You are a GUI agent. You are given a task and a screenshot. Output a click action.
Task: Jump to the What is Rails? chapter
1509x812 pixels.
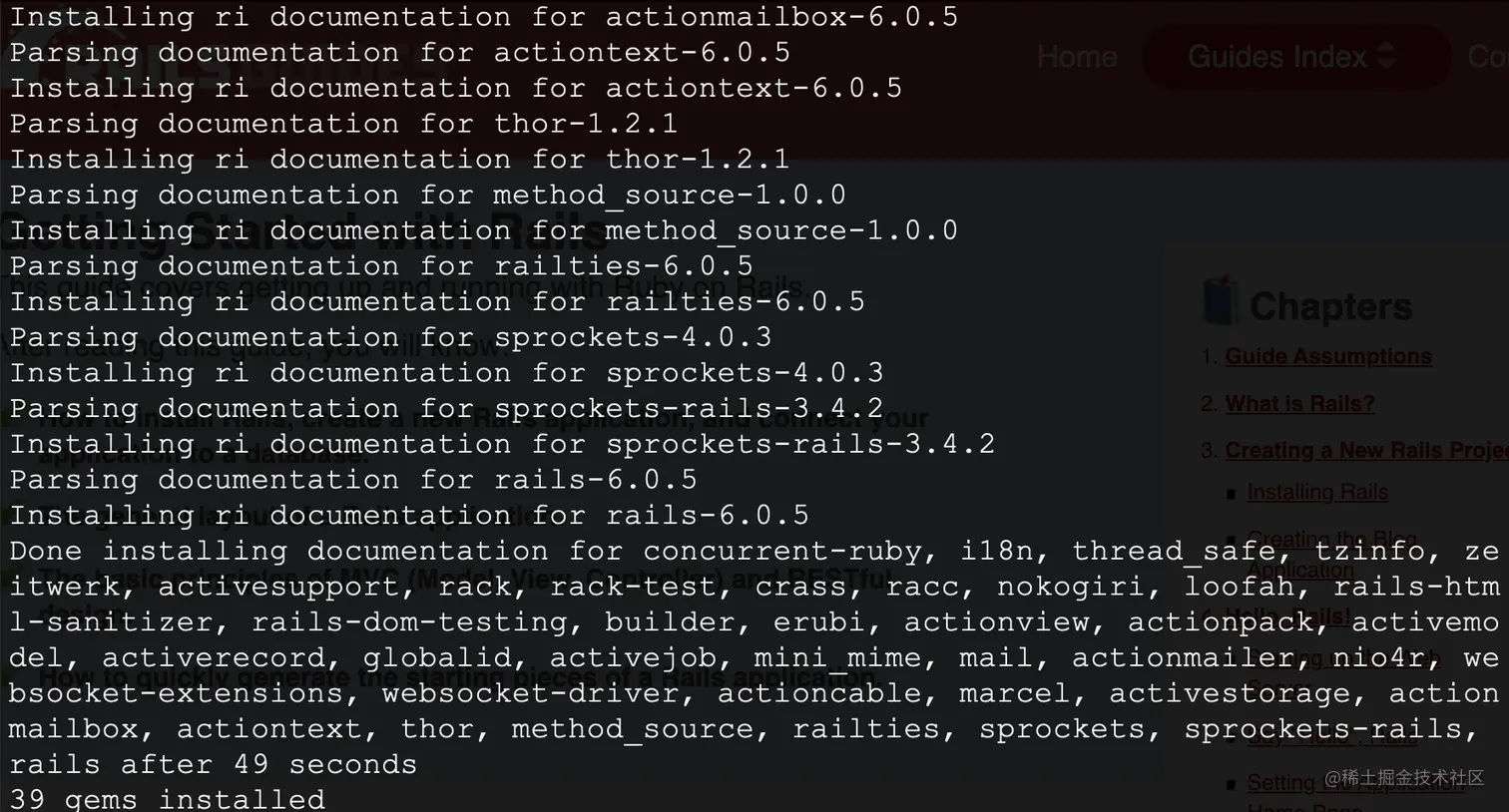tap(1299, 404)
